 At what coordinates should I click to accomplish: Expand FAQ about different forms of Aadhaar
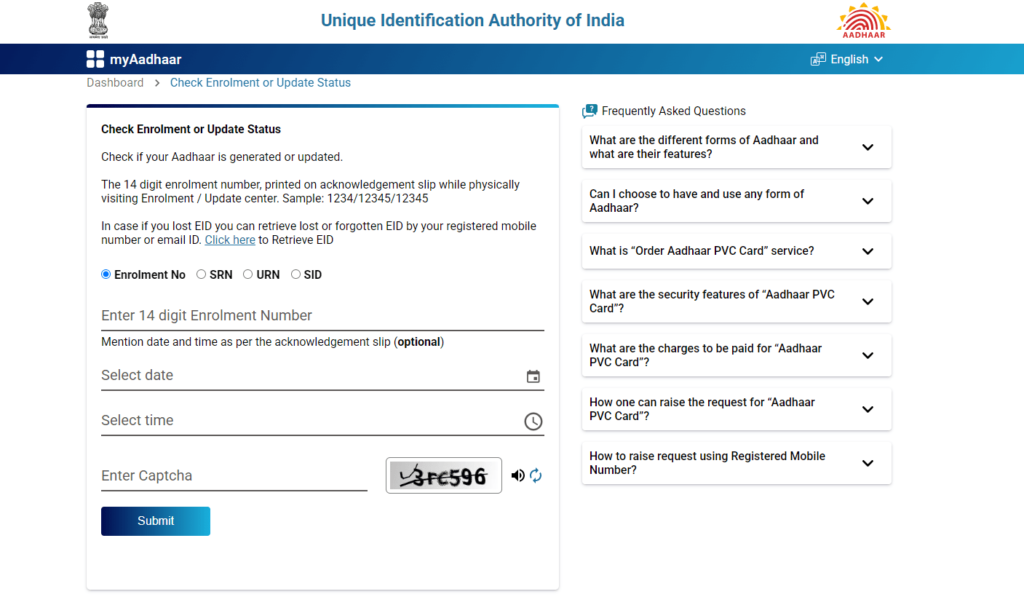[736, 147]
